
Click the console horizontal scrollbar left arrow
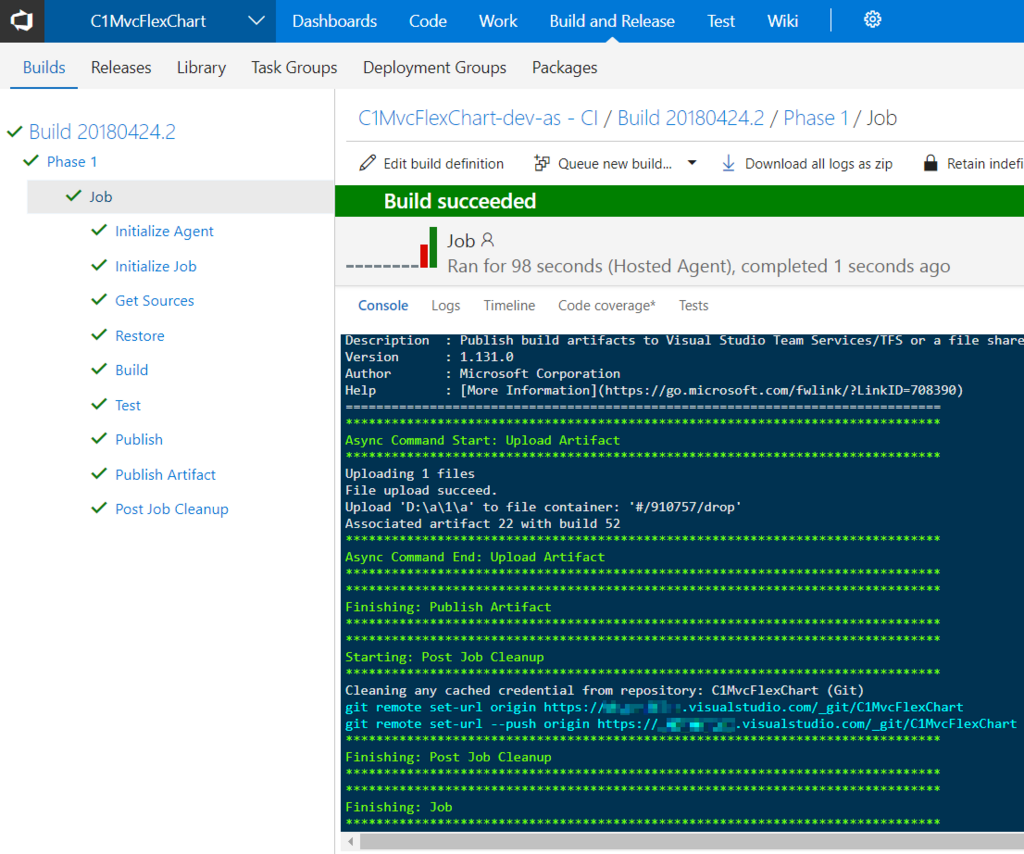pos(351,842)
